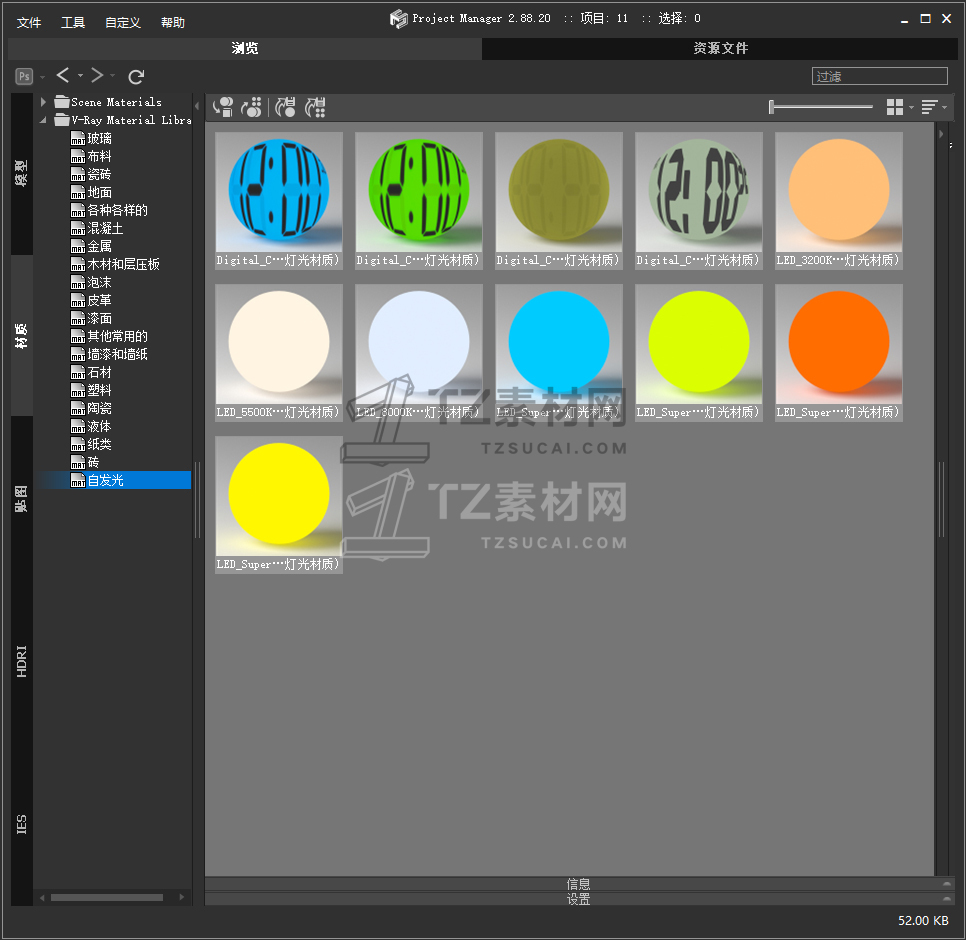
Task: Open the 玻璃 material category
Action: coord(99,138)
